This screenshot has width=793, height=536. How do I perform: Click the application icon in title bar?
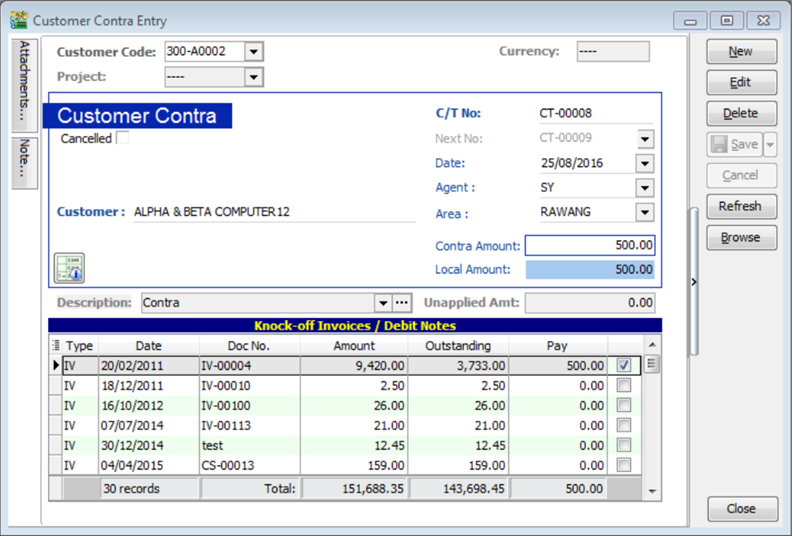tap(18, 20)
